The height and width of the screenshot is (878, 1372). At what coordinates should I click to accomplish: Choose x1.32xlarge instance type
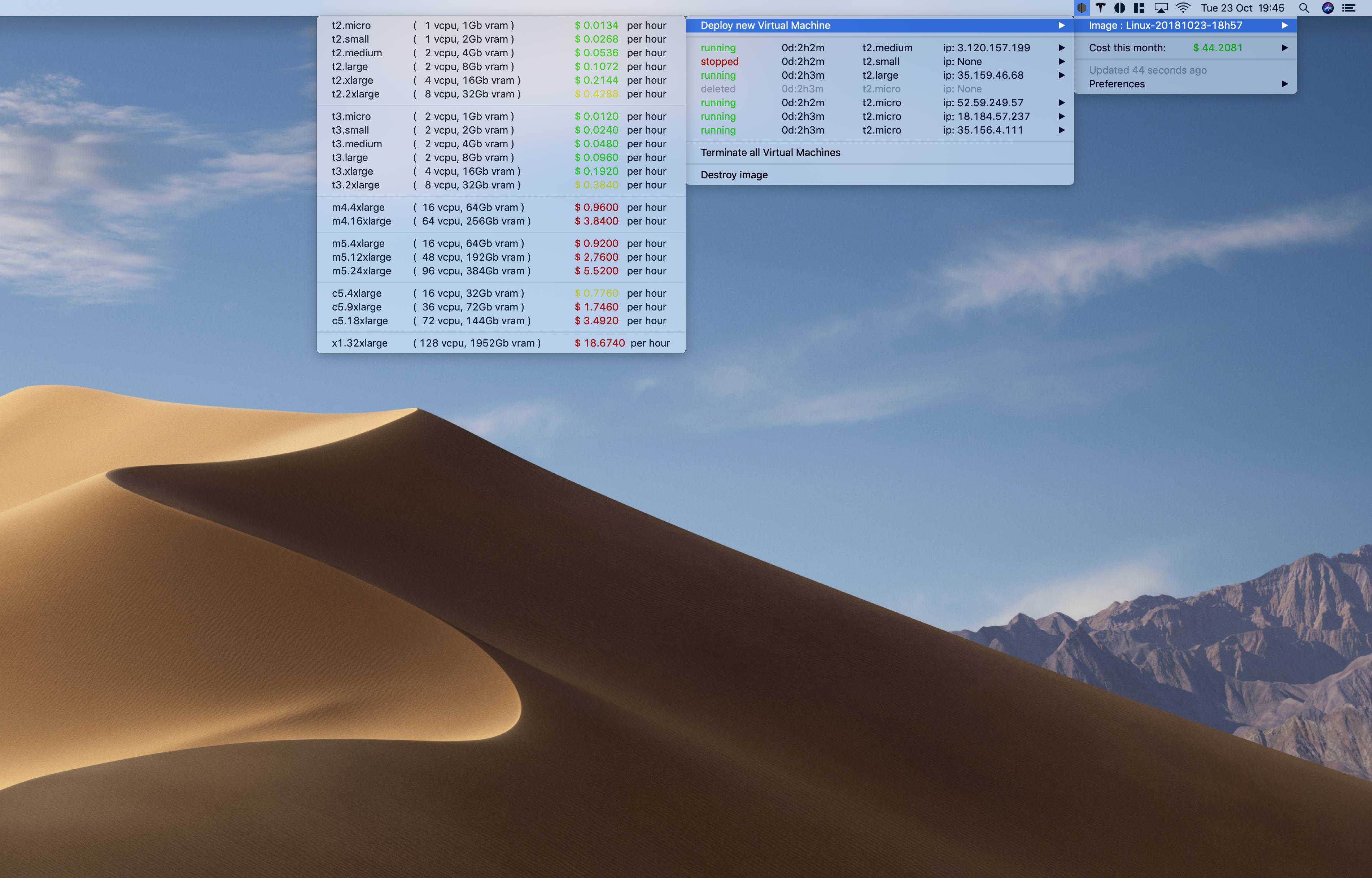[359, 343]
